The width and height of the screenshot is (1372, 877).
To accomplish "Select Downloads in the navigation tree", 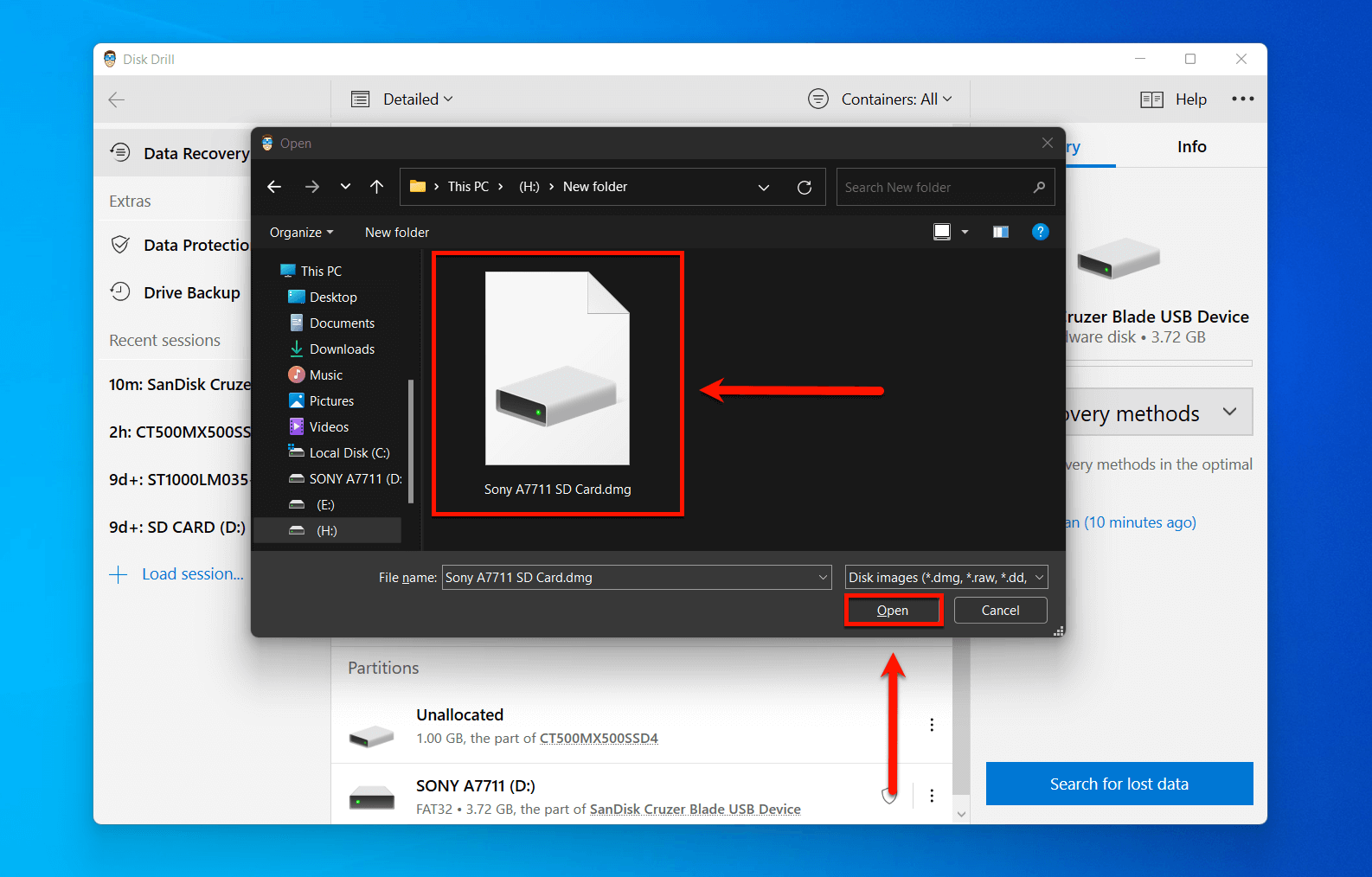I will click(x=332, y=349).
